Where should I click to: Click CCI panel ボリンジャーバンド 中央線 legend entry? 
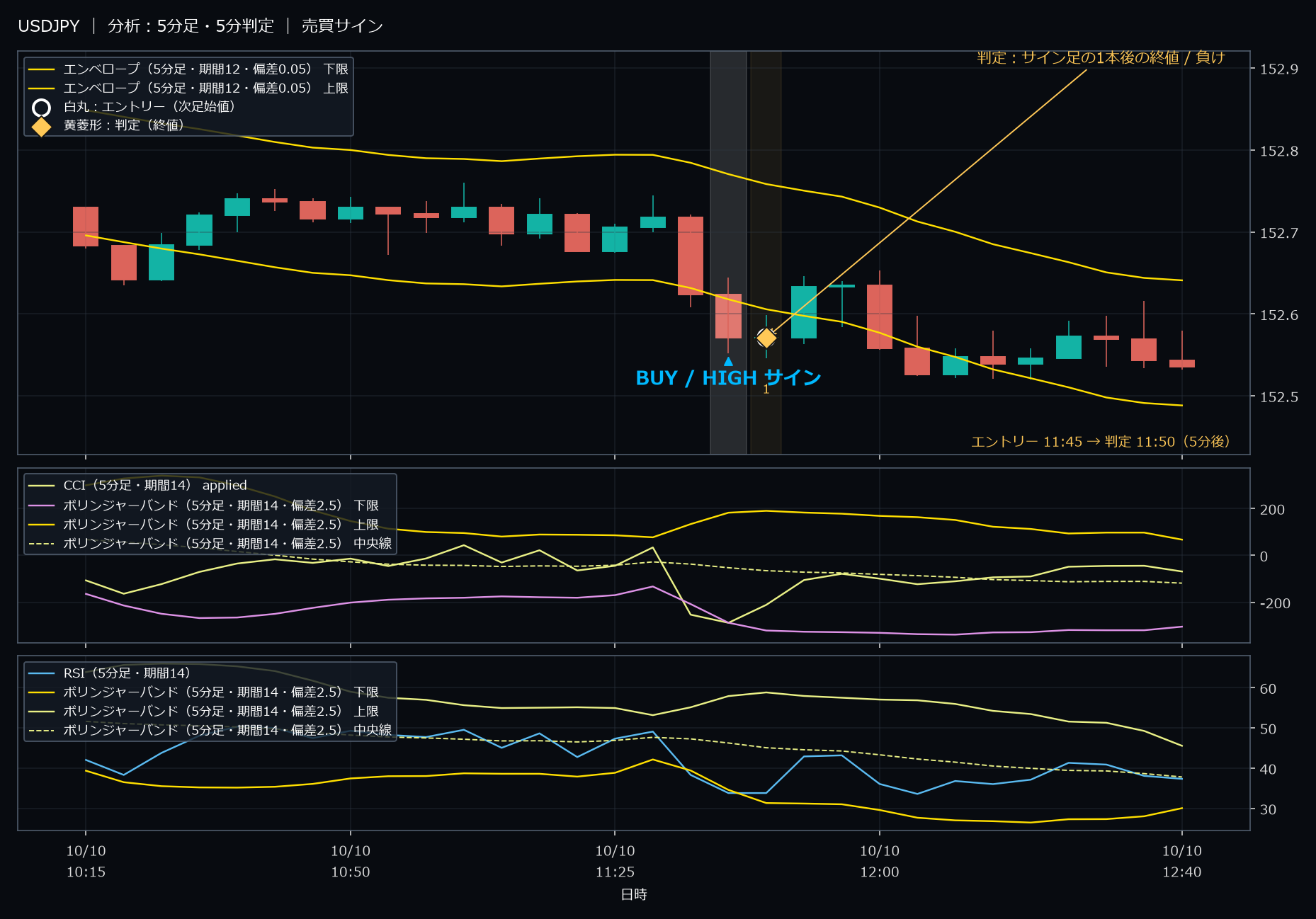(210, 544)
